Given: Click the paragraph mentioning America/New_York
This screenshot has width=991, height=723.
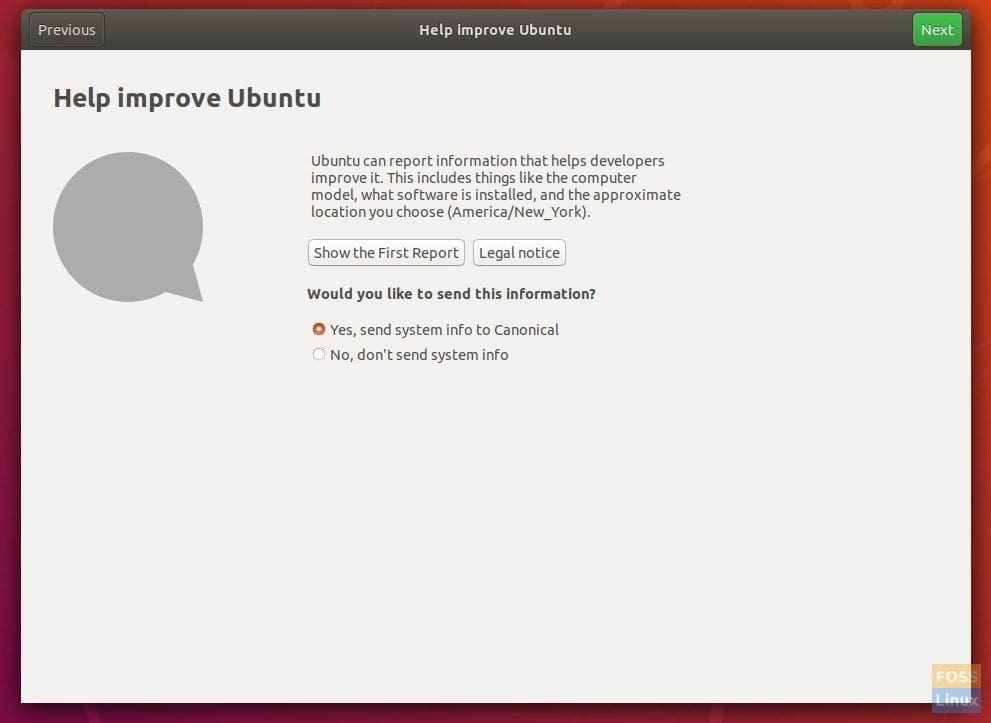Looking at the screenshot, I should [496, 186].
